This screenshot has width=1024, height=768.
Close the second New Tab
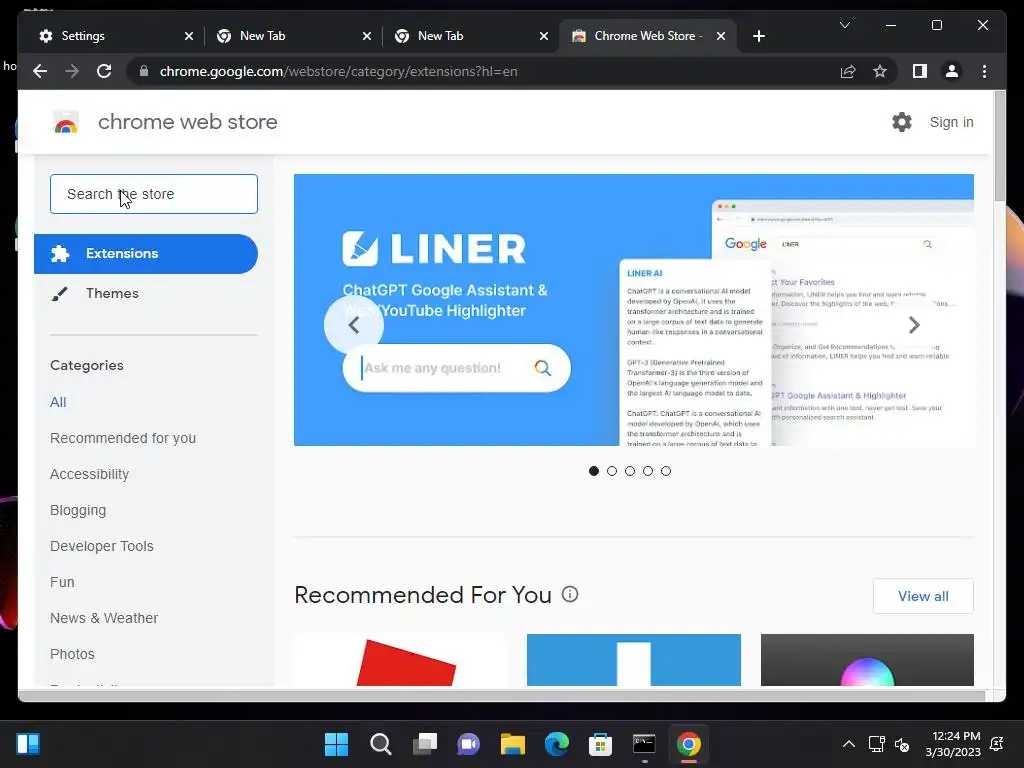pos(543,36)
